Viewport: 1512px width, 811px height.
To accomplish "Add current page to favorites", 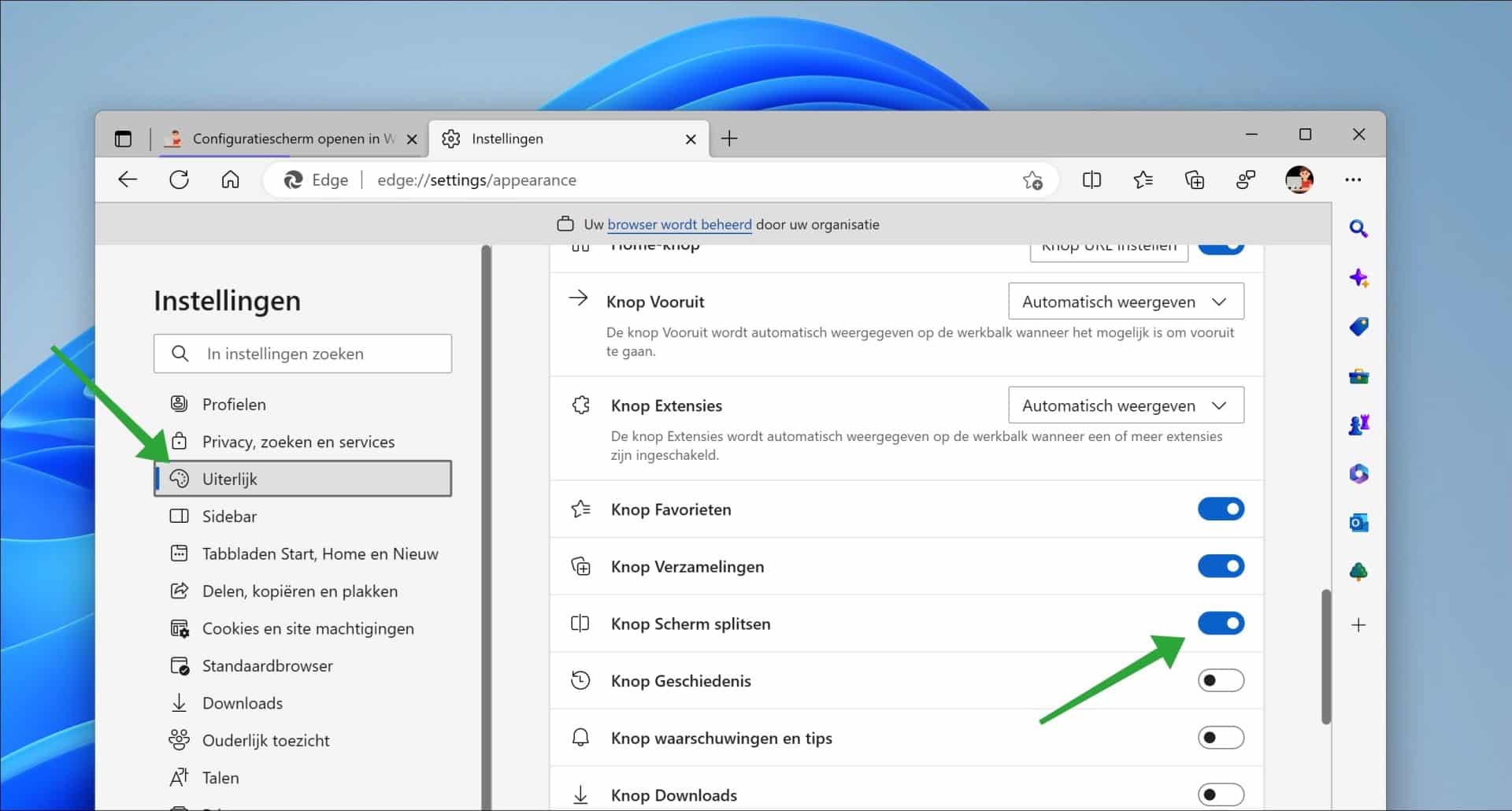I will pyautogui.click(x=1034, y=180).
